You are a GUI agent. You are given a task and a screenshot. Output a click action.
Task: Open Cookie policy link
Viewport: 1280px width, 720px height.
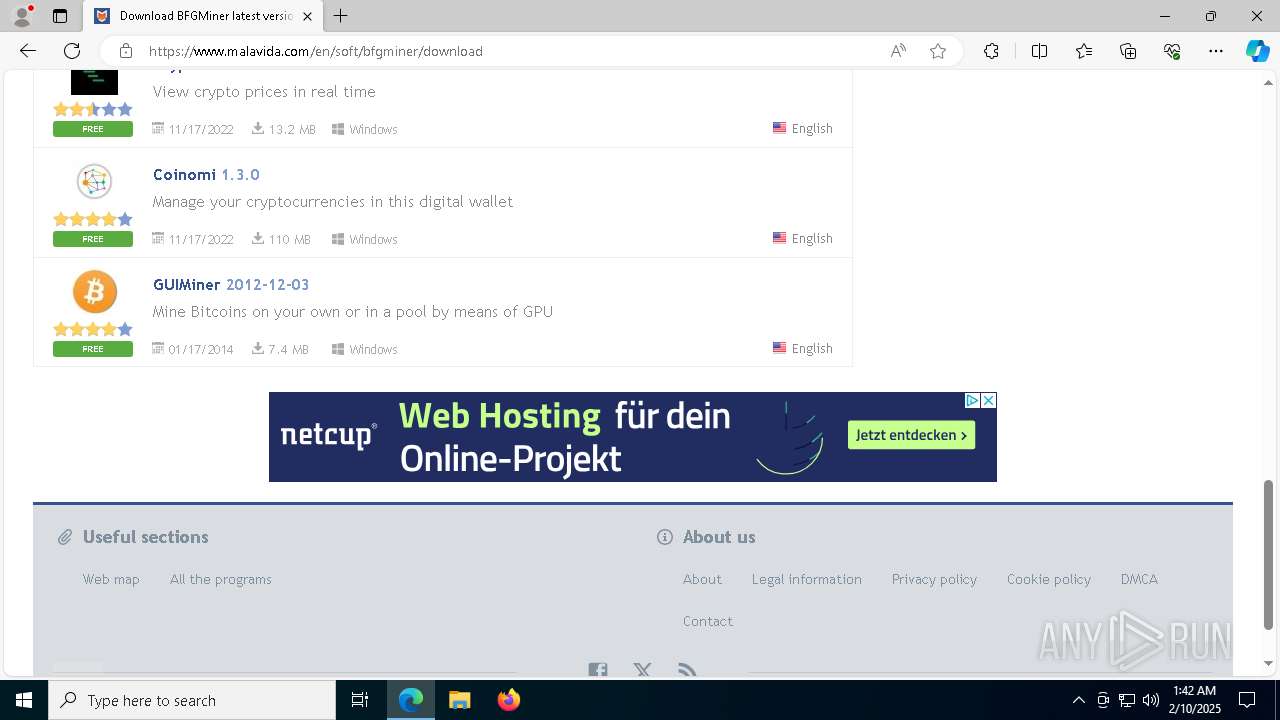coord(1049,579)
